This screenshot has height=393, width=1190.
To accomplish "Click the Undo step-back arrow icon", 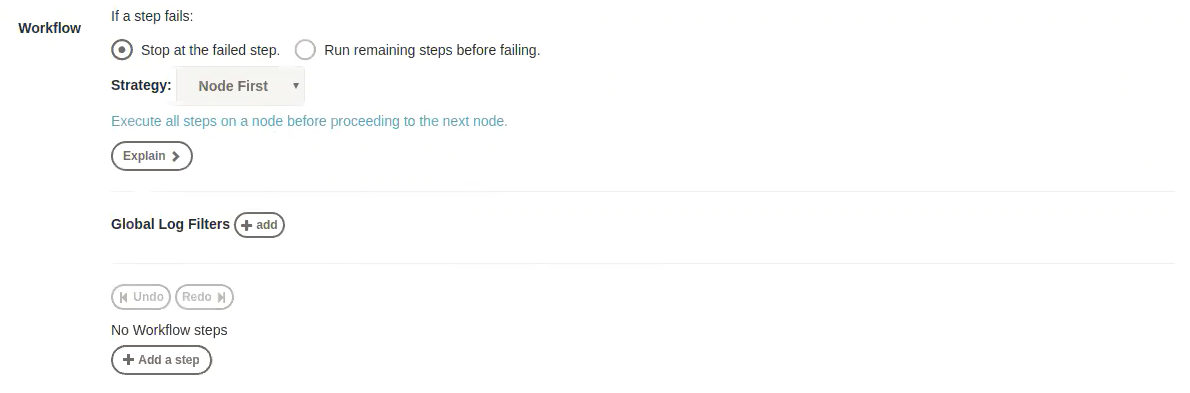I will tap(124, 297).
